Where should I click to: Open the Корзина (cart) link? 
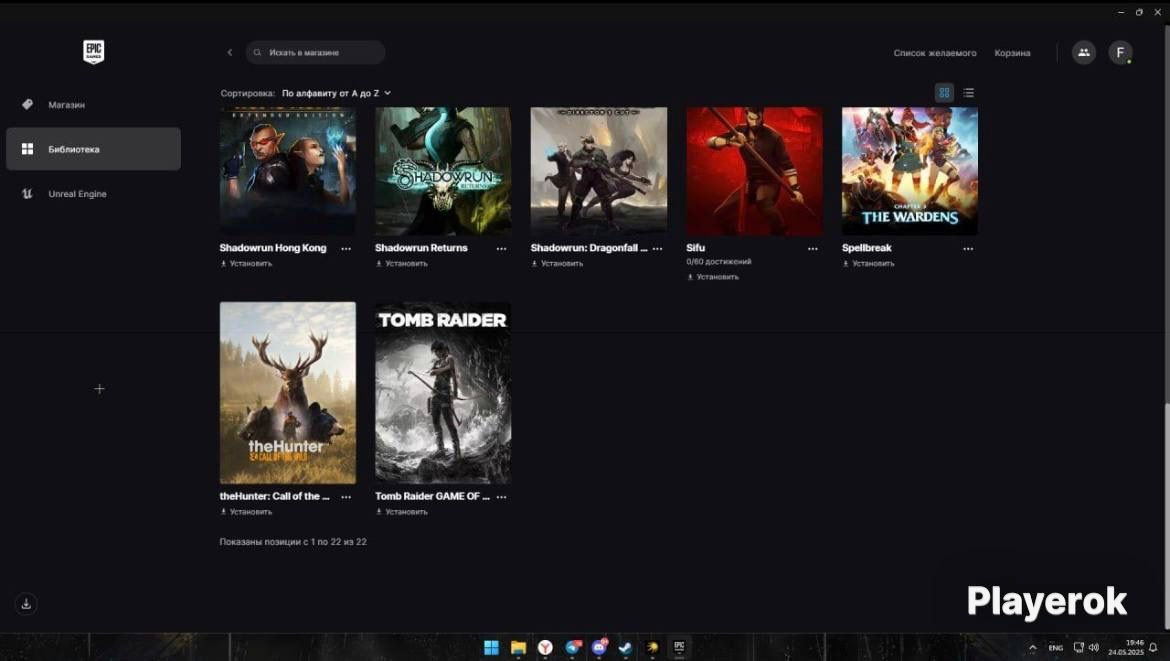1013,53
